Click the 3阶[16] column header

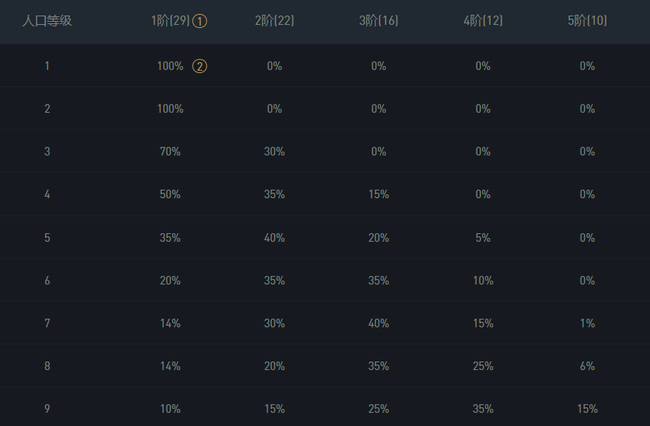379,21
